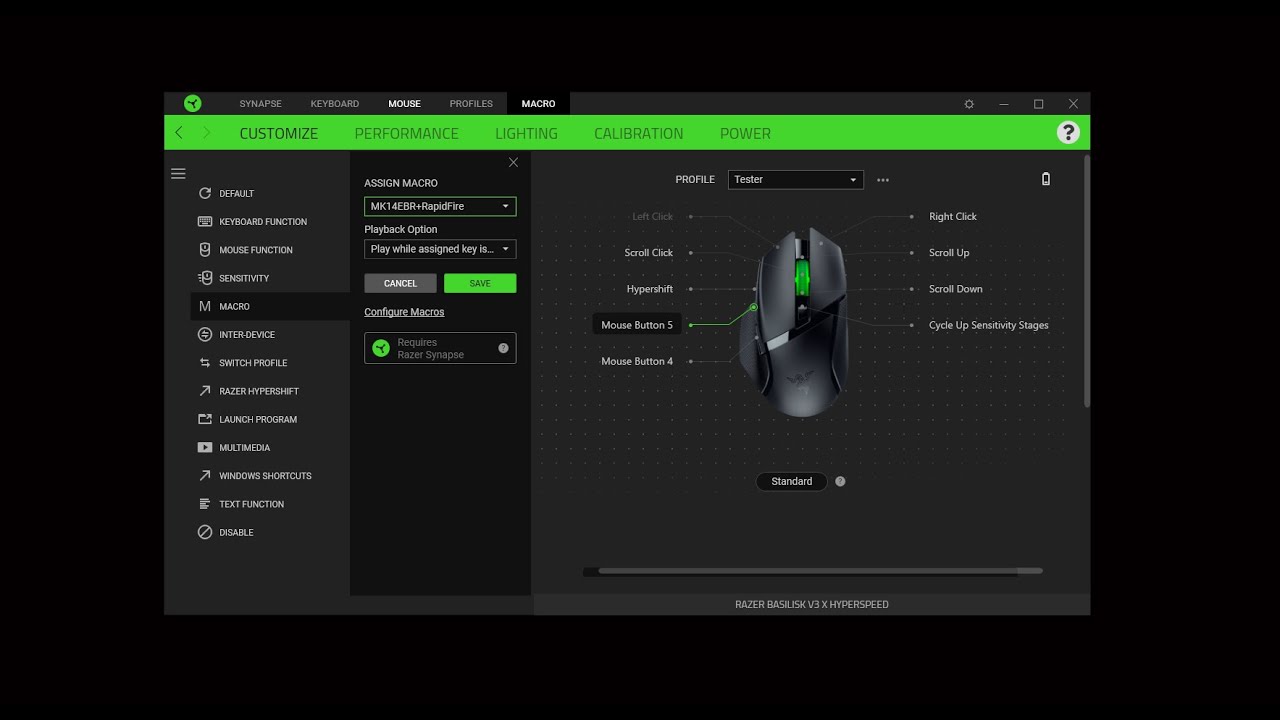Image resolution: width=1280 pixels, height=720 pixels.
Task: Select Scroll Down assignment
Action: [956, 289]
